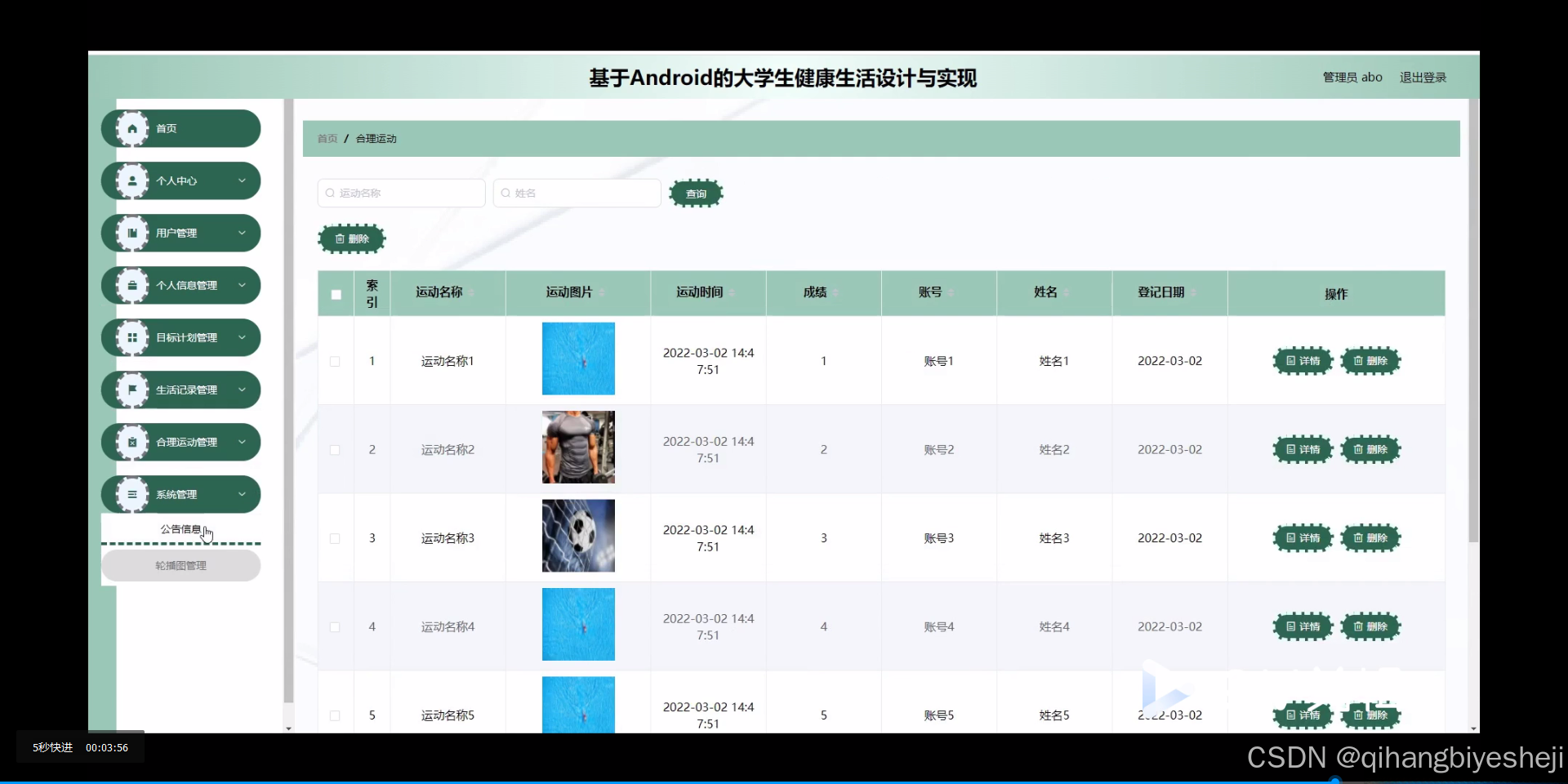
Task: Click the magnifier icon in 运动名称 search box
Action: [330, 193]
